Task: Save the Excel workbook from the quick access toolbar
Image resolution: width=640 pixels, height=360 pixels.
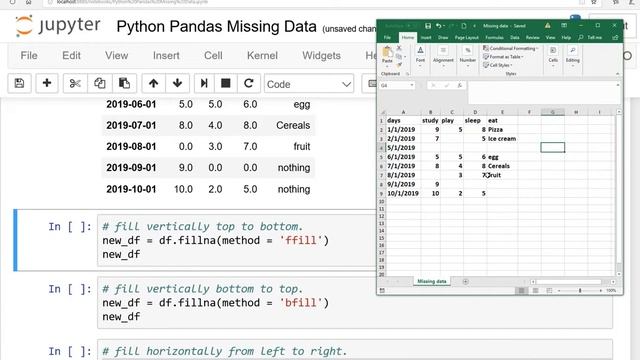Action: click(428, 26)
